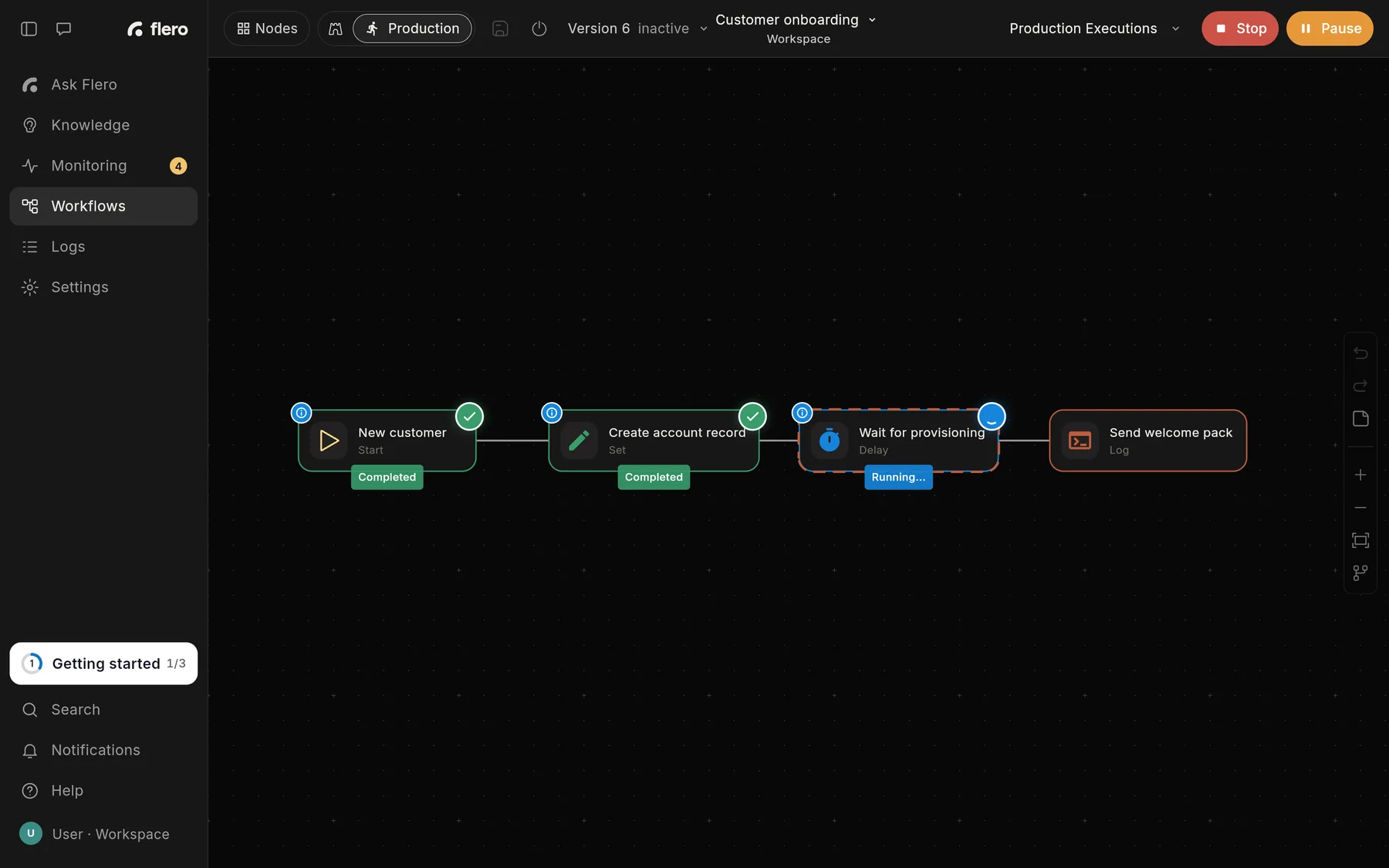1389x868 pixels.
Task: Open Notifications
Action: point(103,750)
